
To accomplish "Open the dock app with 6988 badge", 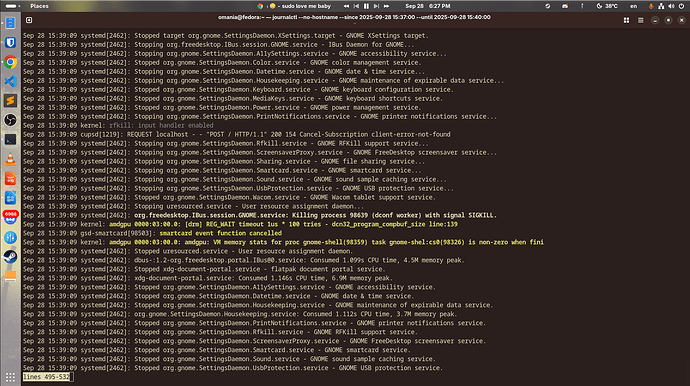I will click(10, 217).
